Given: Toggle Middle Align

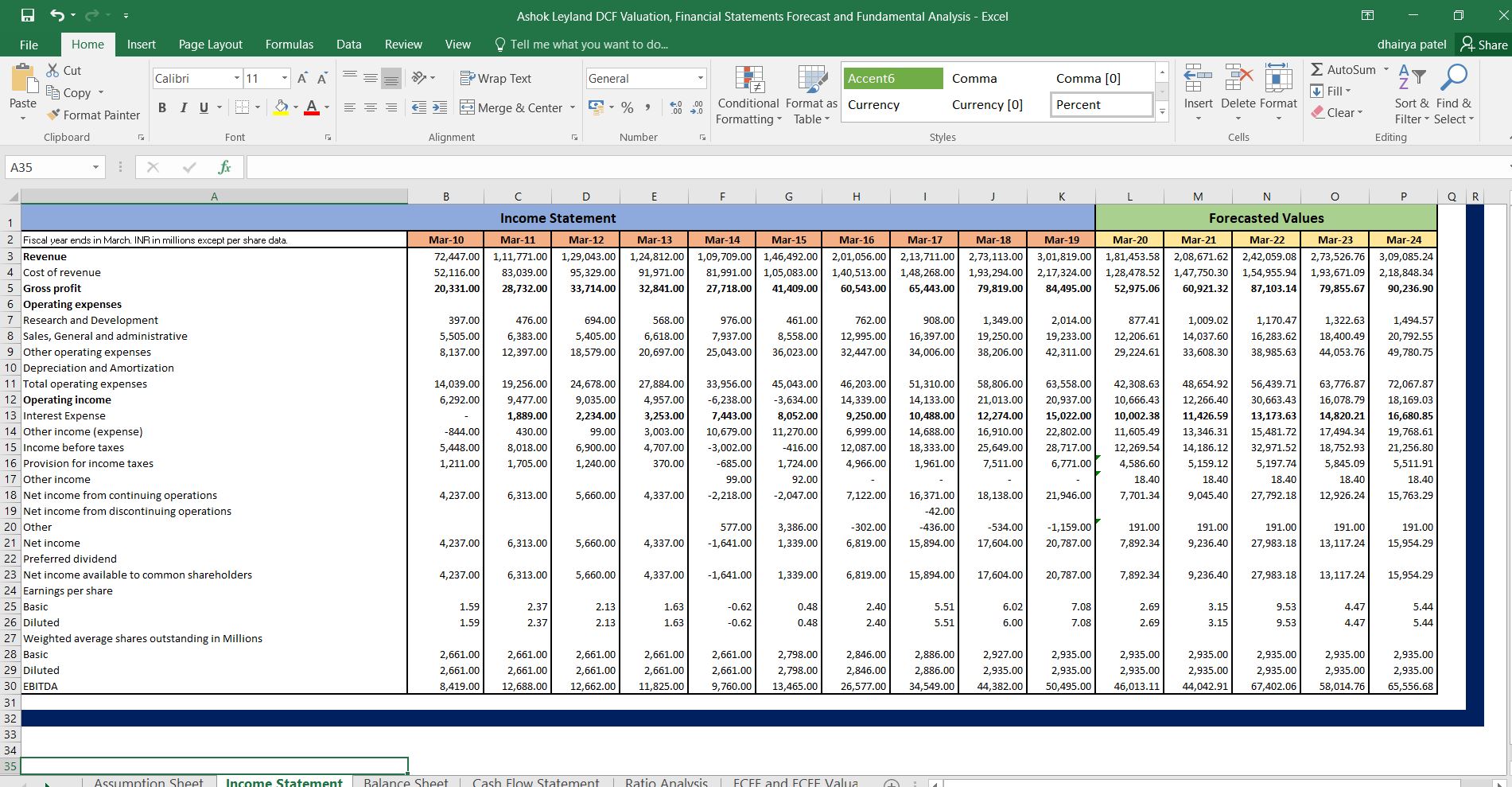Looking at the screenshot, I should [x=370, y=78].
